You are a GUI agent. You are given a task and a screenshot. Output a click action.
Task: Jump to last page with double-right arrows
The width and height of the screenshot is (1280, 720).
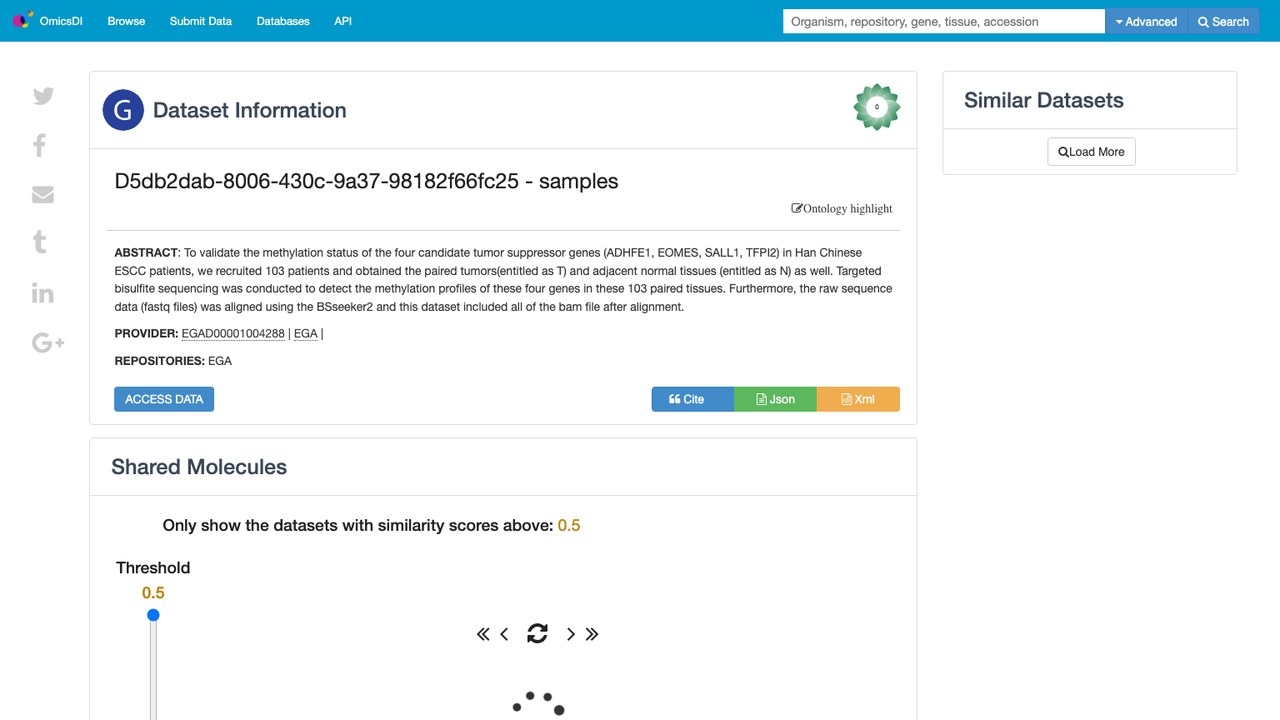tap(592, 634)
